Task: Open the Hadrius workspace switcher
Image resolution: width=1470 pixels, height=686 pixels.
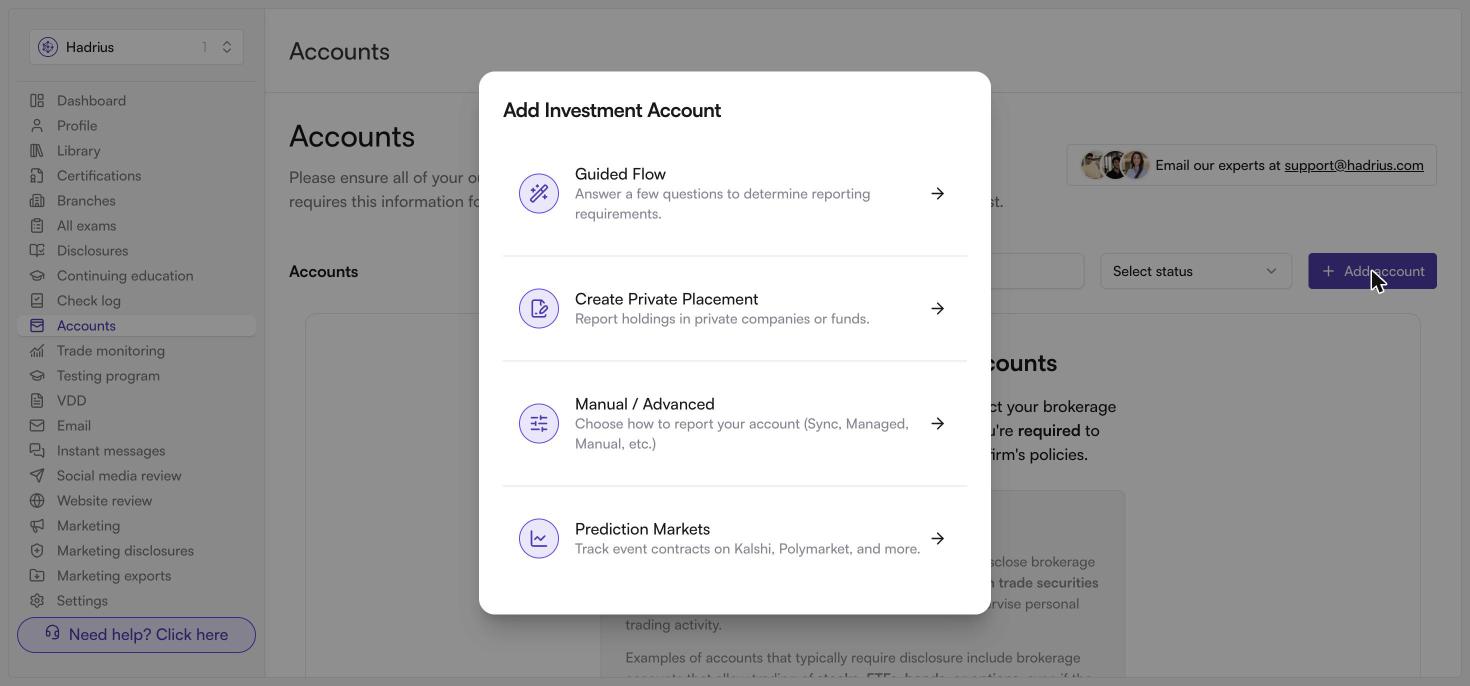Action: click(x=136, y=47)
